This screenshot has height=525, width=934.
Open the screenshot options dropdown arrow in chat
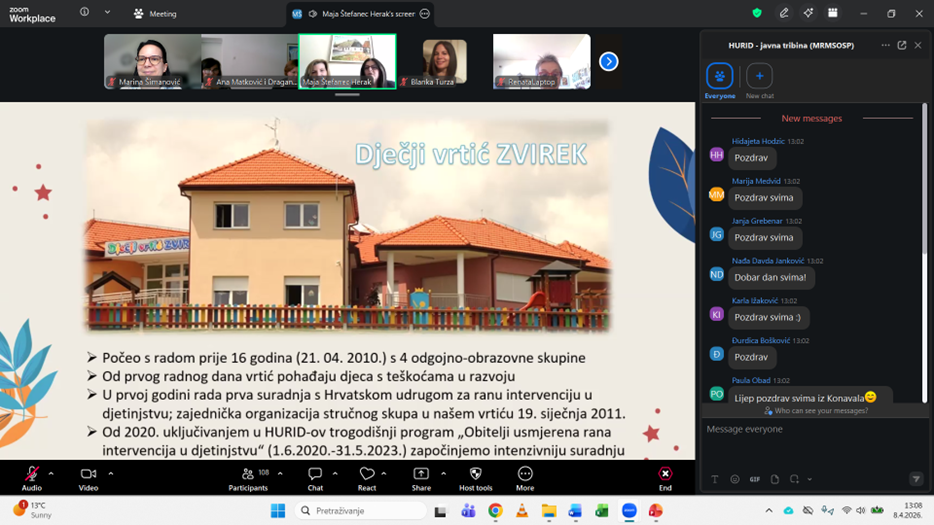(x=809, y=480)
